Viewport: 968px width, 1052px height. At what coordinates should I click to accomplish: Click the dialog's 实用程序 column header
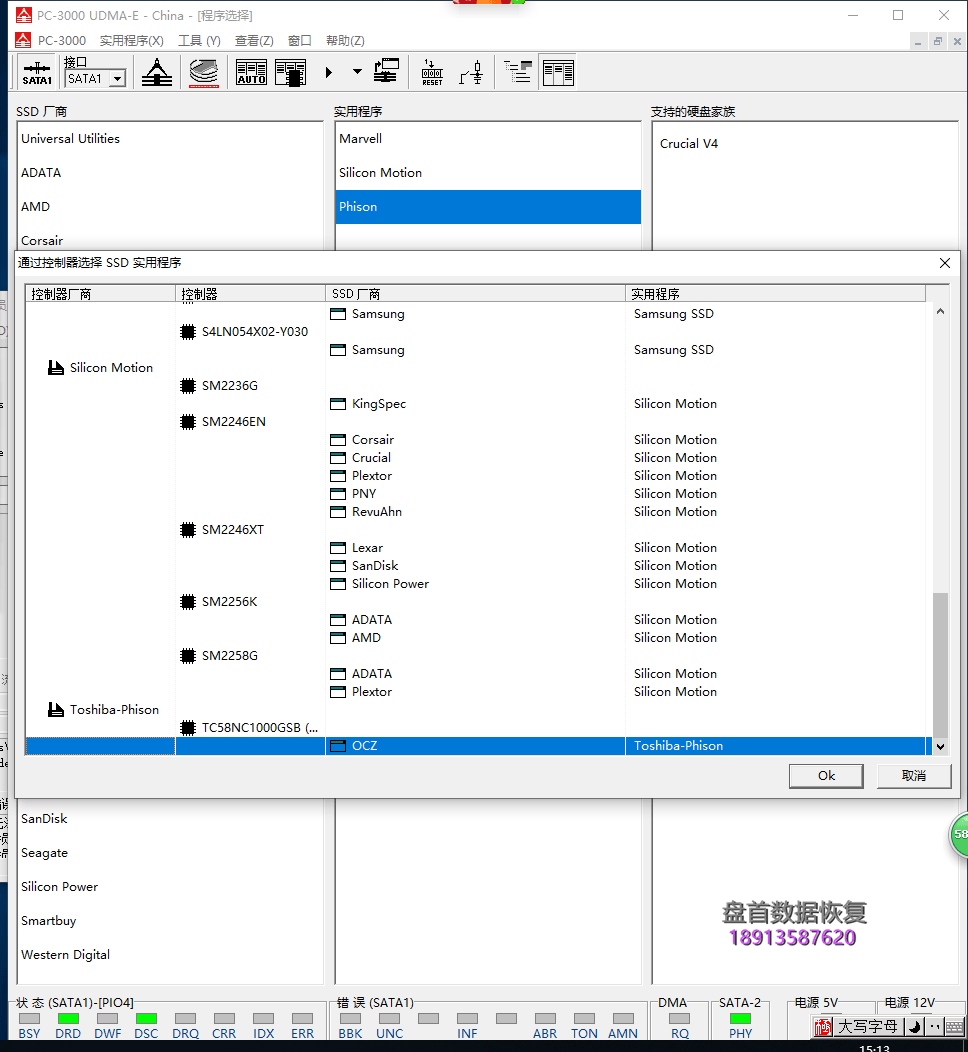pos(775,294)
